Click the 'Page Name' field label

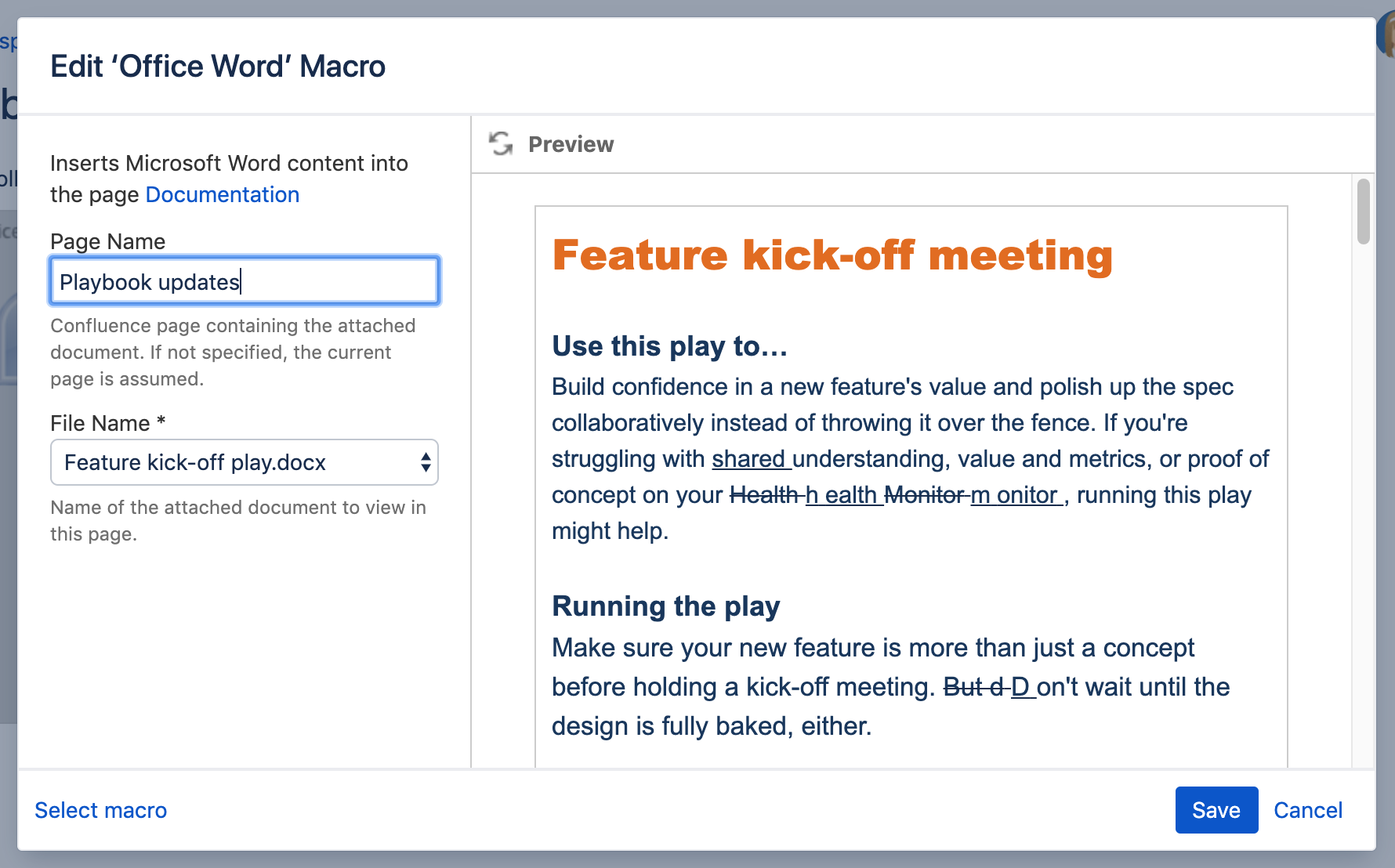[108, 241]
